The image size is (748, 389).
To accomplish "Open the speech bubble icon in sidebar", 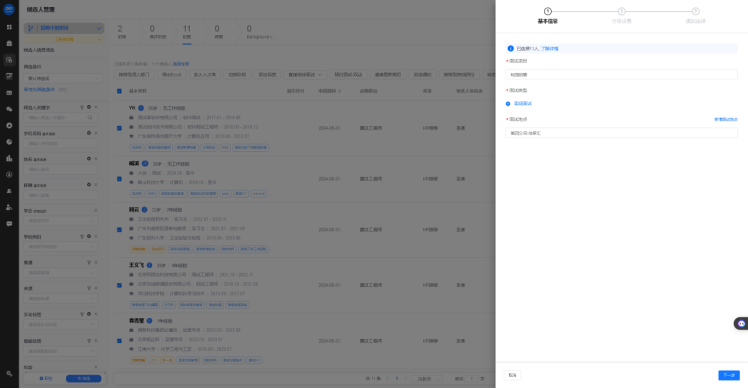I will pyautogui.click(x=9, y=223).
